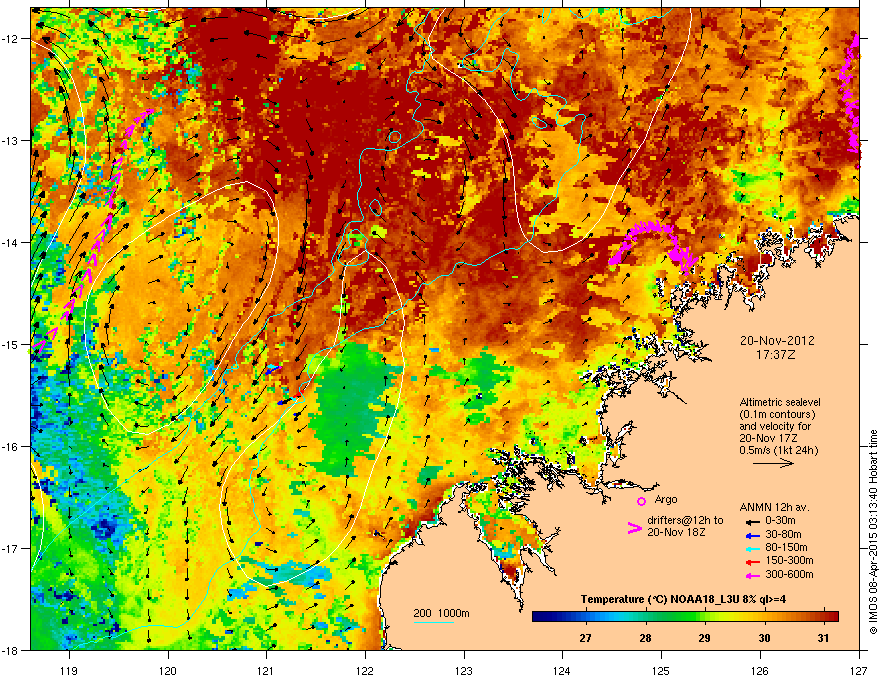
Task: Click the colorbar tick label 28
Action: [x=645, y=638]
